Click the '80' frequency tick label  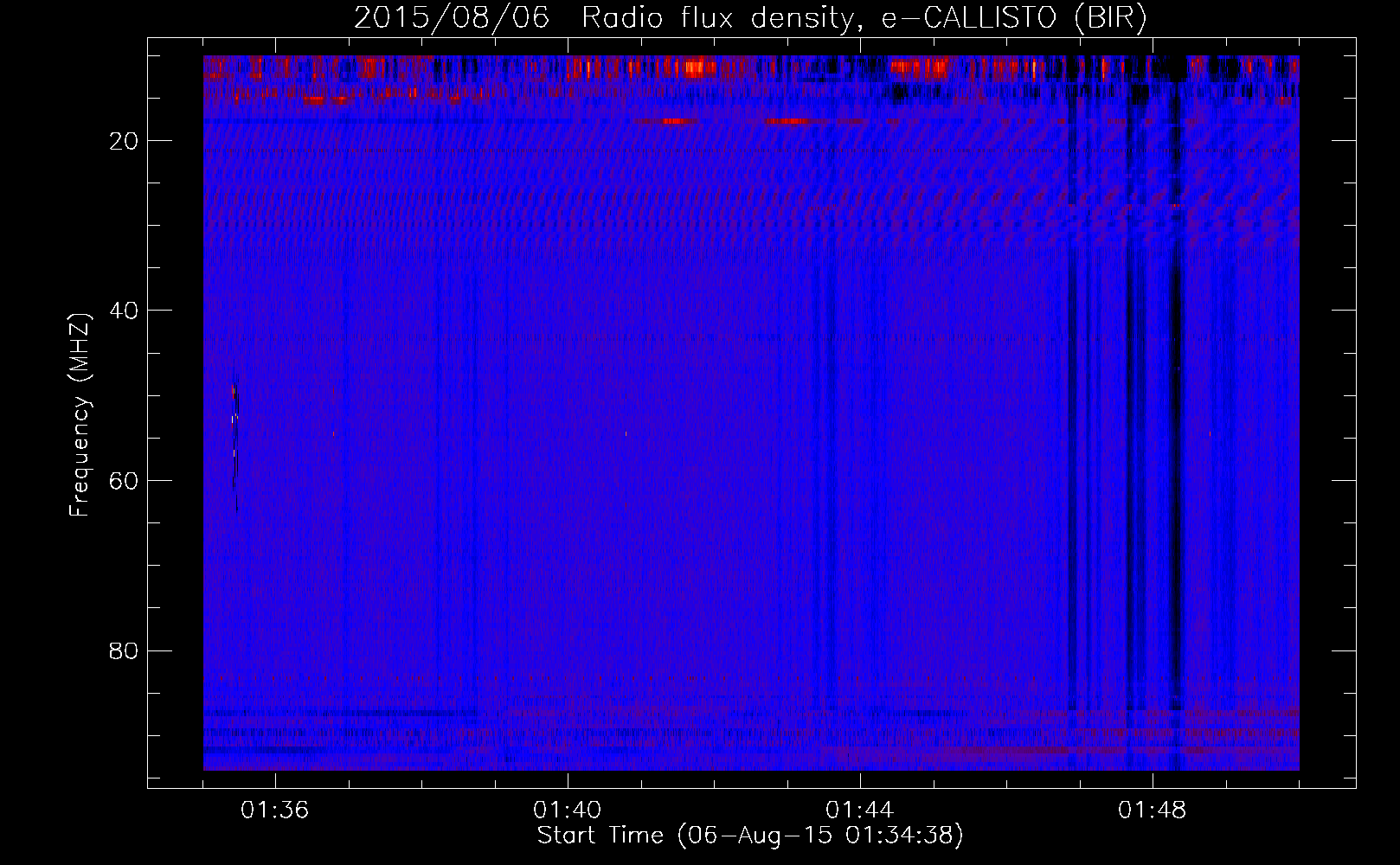(x=125, y=650)
